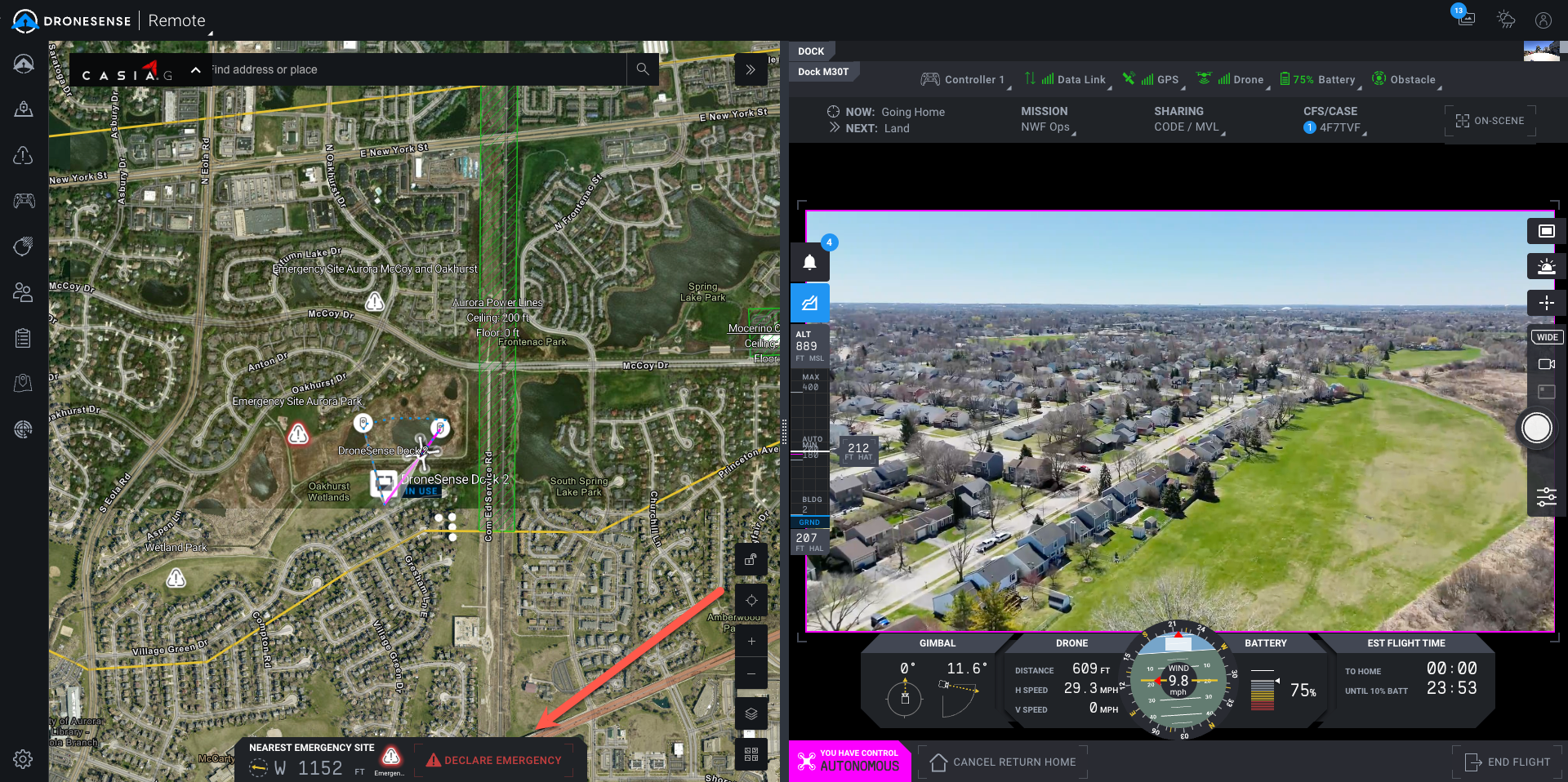Activate the siren beacon light icon

(x=1547, y=267)
